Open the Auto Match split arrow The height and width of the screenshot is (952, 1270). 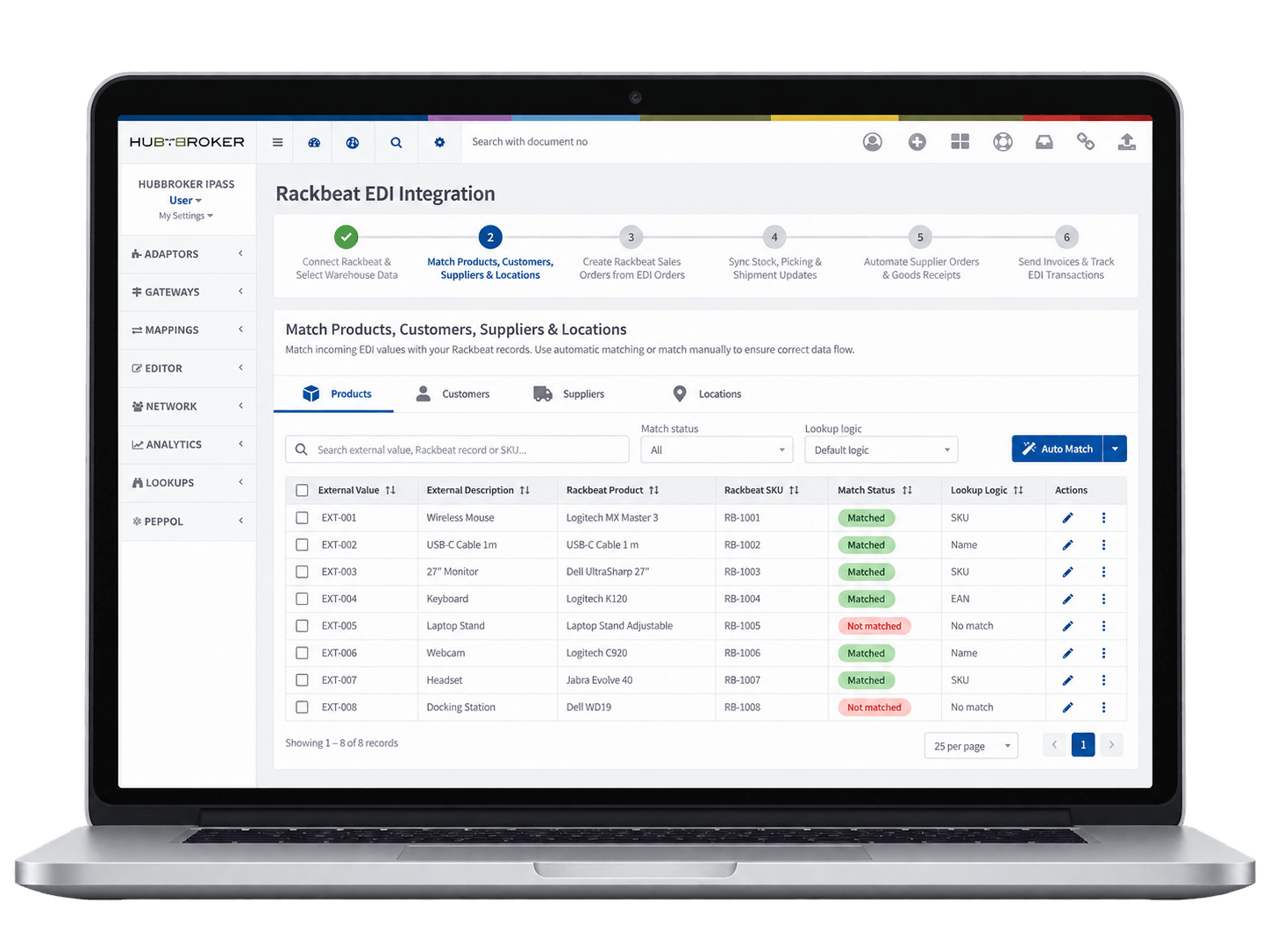click(1115, 449)
